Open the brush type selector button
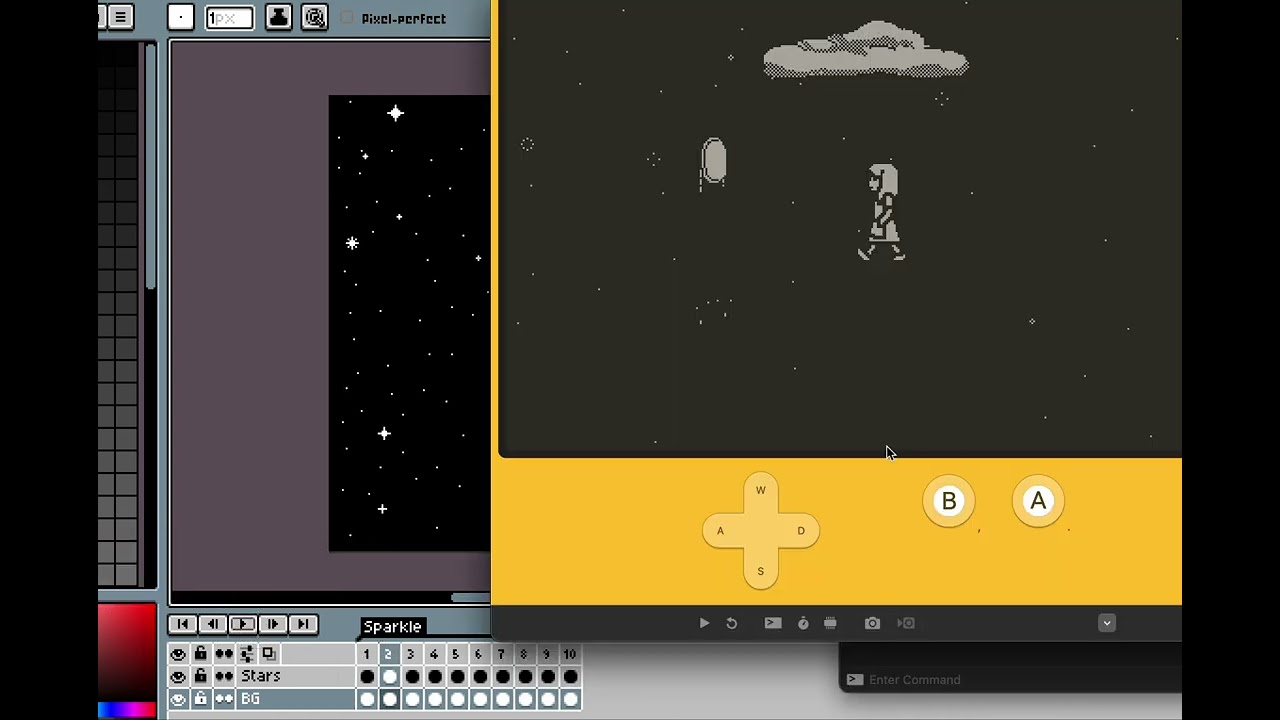1280x720 pixels. click(181, 18)
